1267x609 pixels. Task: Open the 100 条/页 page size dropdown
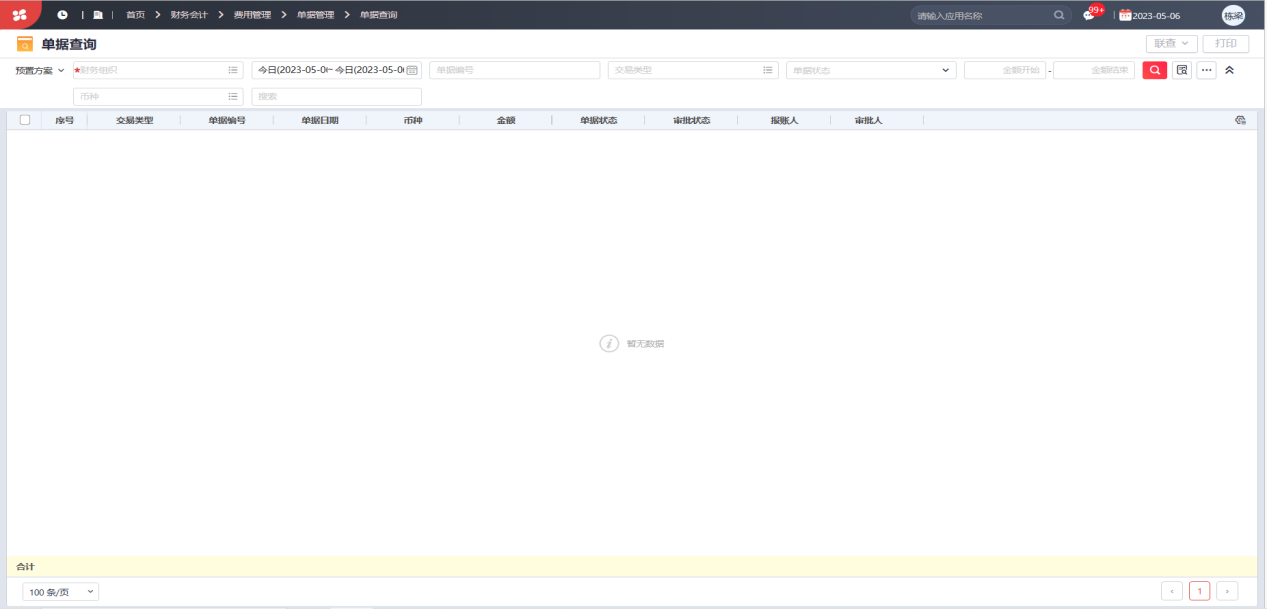61,592
